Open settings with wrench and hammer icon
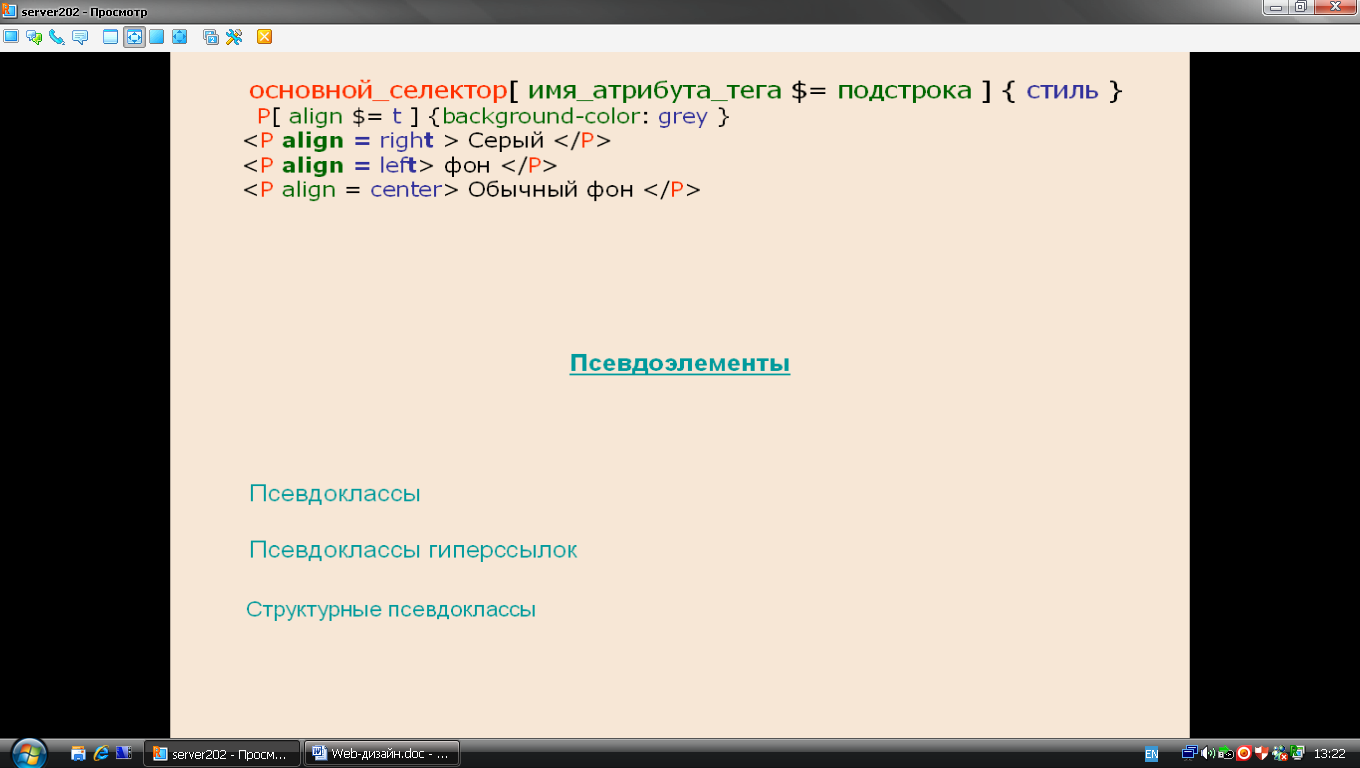The height and width of the screenshot is (768, 1360). (x=234, y=37)
